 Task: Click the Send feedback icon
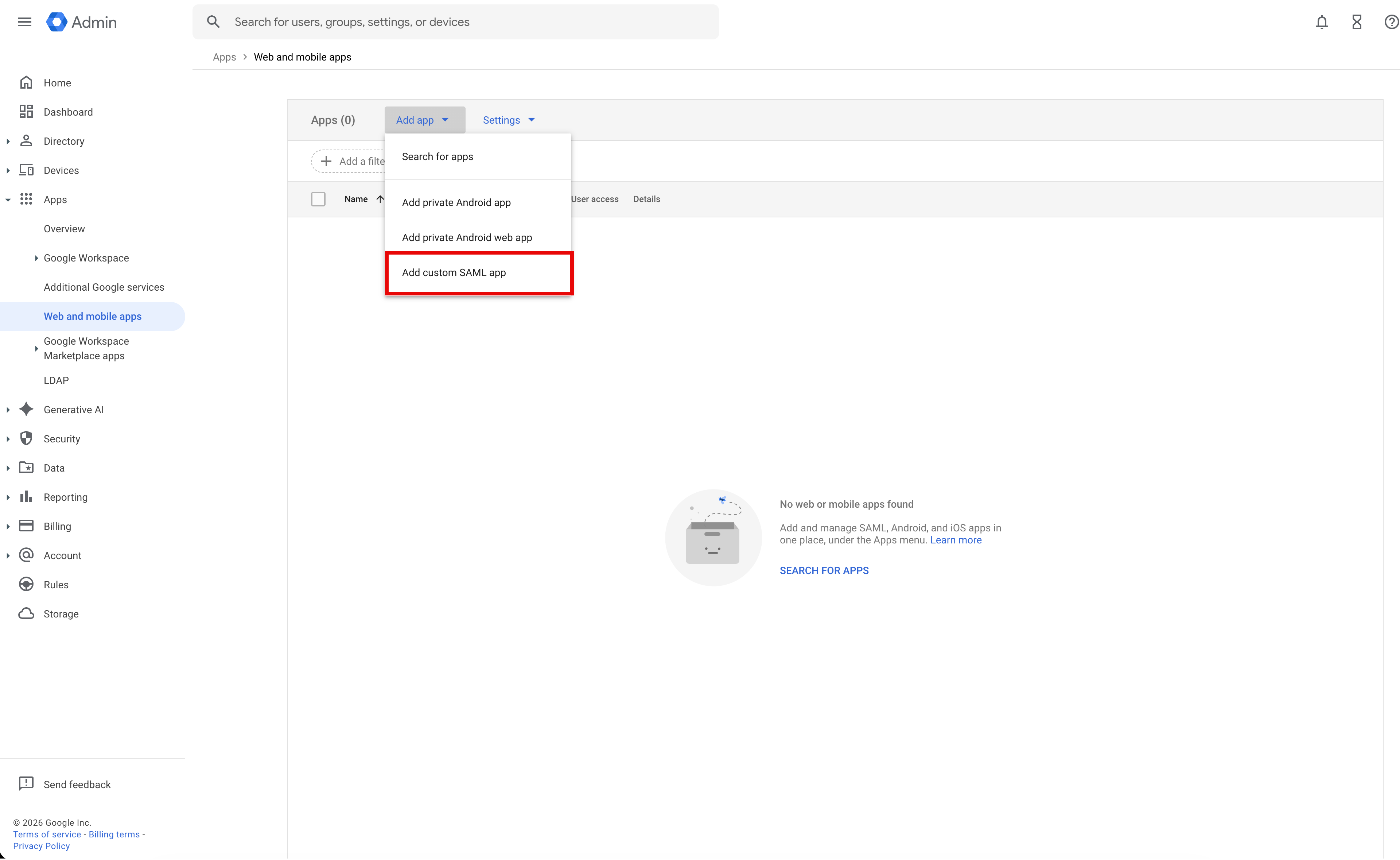click(26, 784)
